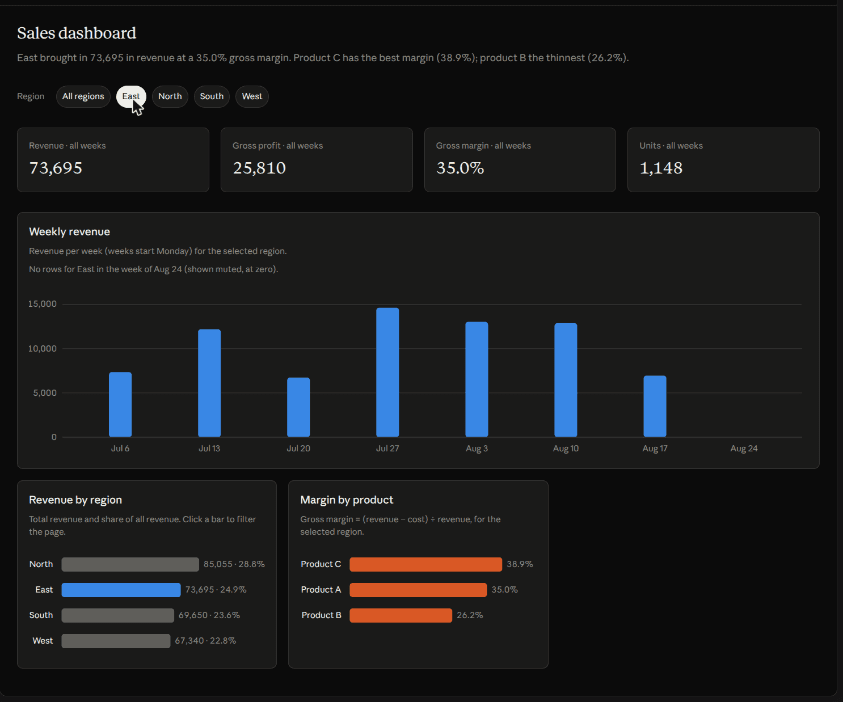Click the Jul 27 x-axis label
The image size is (843, 702).
[388, 448]
